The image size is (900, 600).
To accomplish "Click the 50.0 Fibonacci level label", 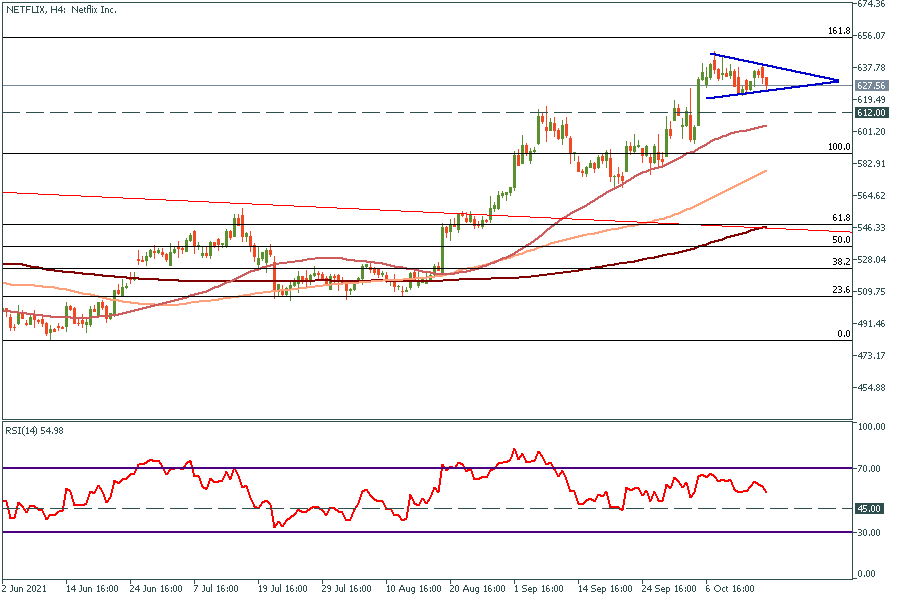I will (x=841, y=240).
